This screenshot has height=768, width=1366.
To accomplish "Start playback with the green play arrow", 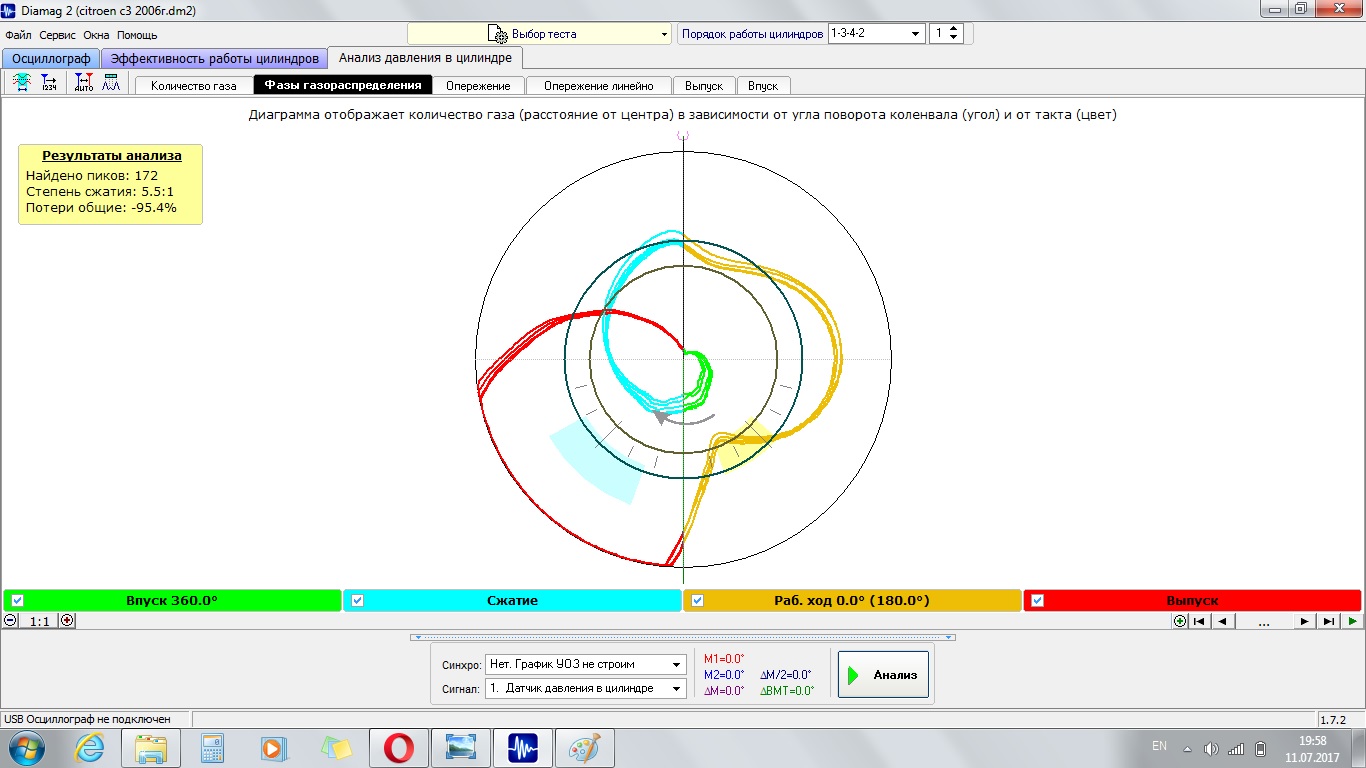I will (x=1352, y=621).
